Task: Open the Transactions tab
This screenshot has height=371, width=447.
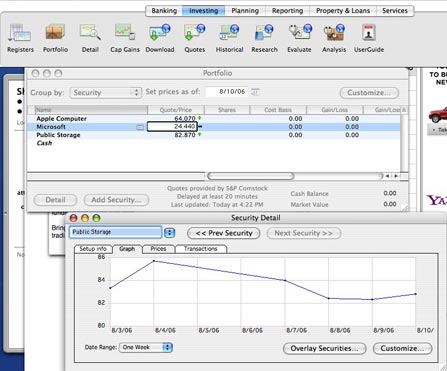Action: [x=201, y=249]
